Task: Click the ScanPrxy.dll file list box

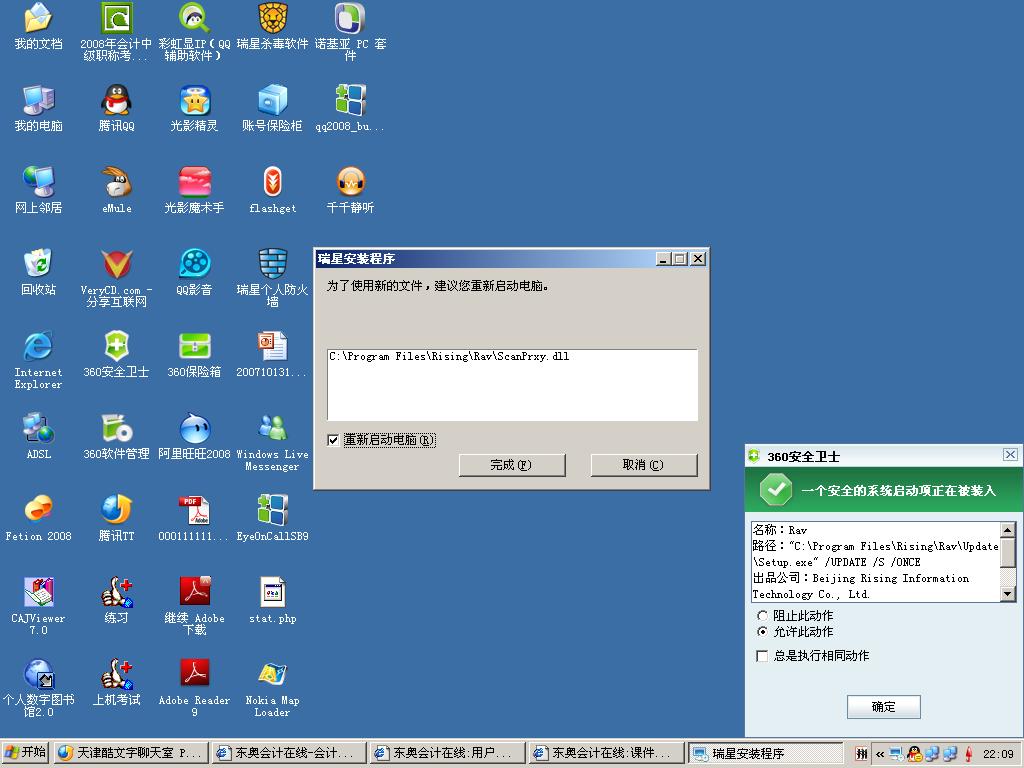Action: point(513,385)
